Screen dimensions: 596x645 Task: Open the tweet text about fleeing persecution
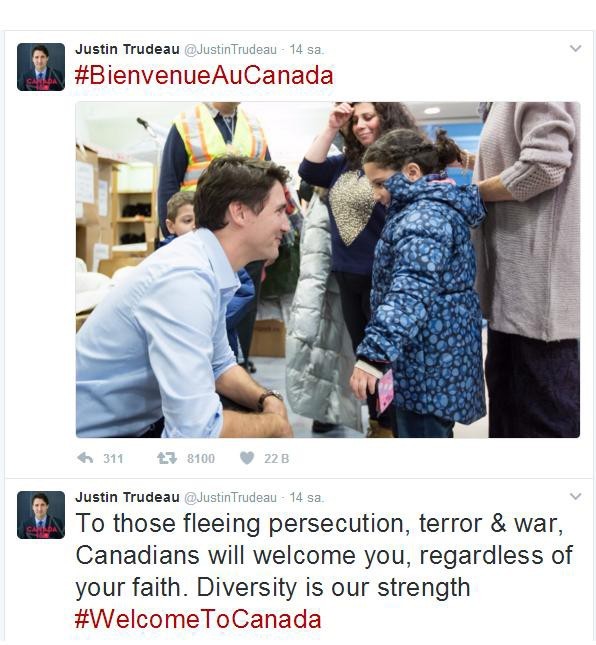point(324,555)
